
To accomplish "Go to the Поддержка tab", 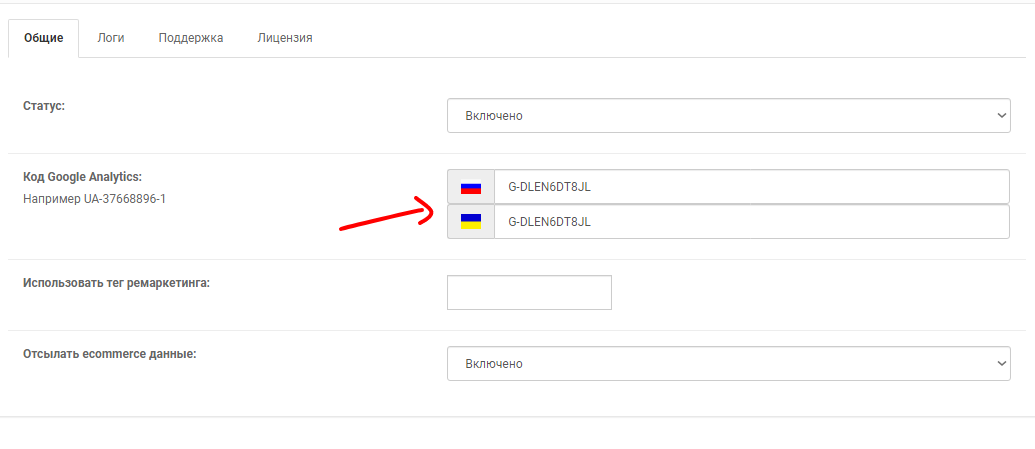I will pos(191,38).
